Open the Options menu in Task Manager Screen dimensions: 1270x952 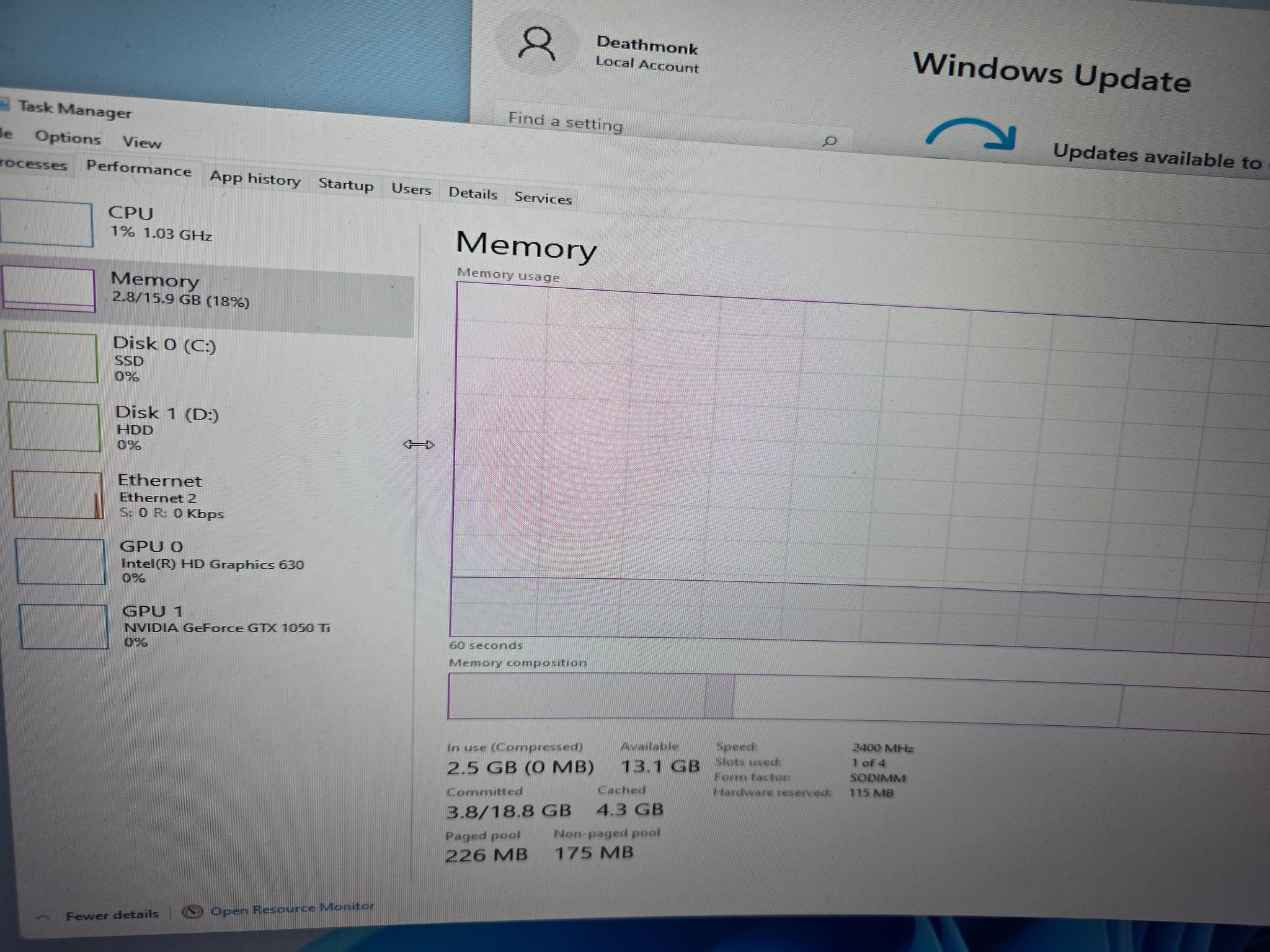[68, 138]
